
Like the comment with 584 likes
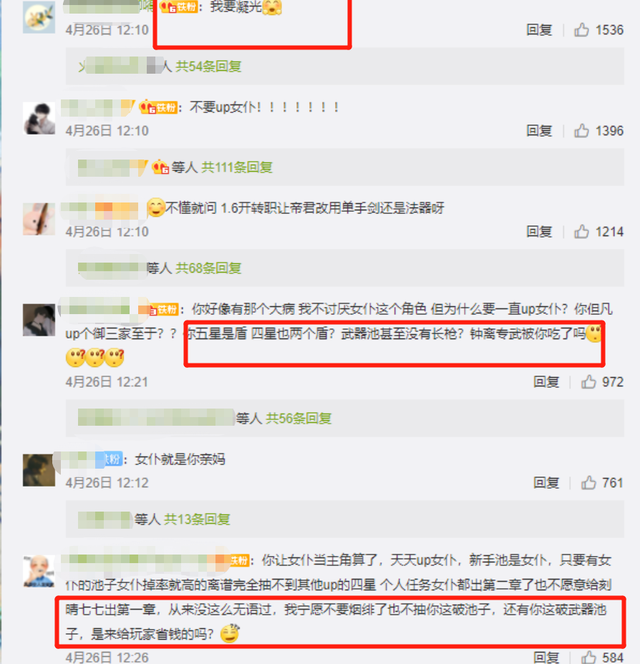click(588, 657)
